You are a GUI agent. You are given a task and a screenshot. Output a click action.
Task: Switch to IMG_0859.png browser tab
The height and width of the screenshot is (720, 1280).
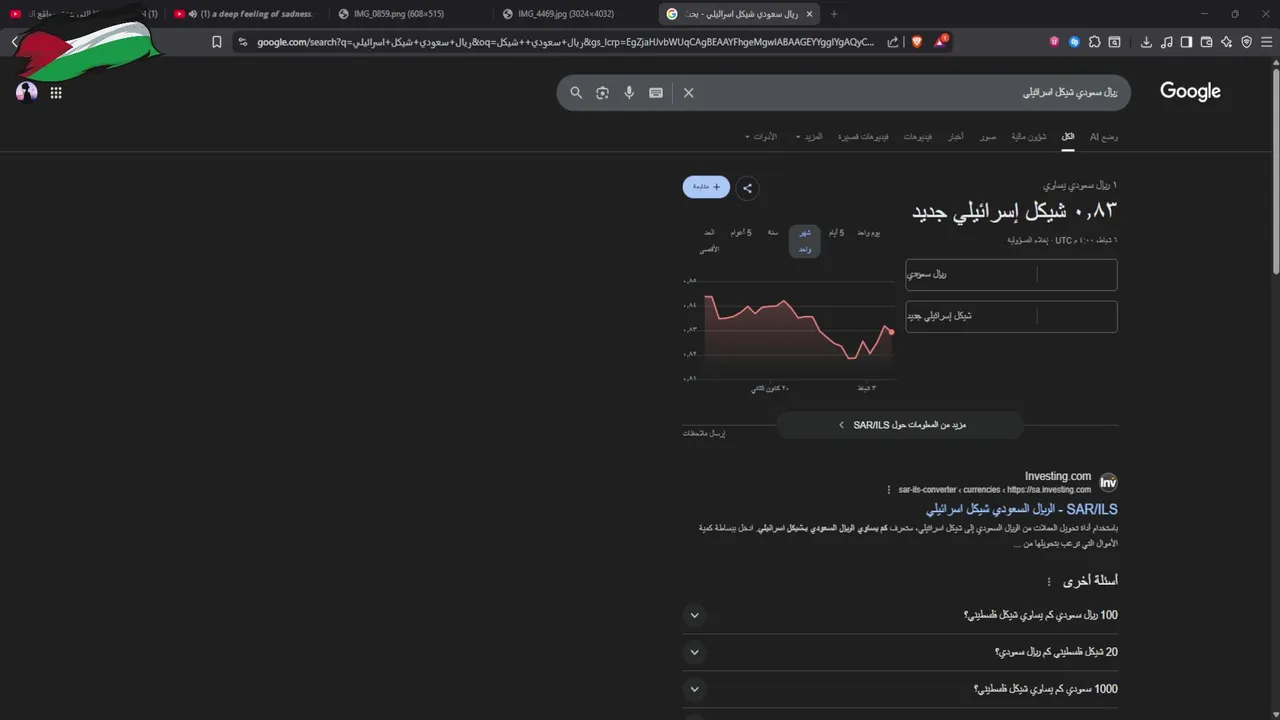[407, 14]
